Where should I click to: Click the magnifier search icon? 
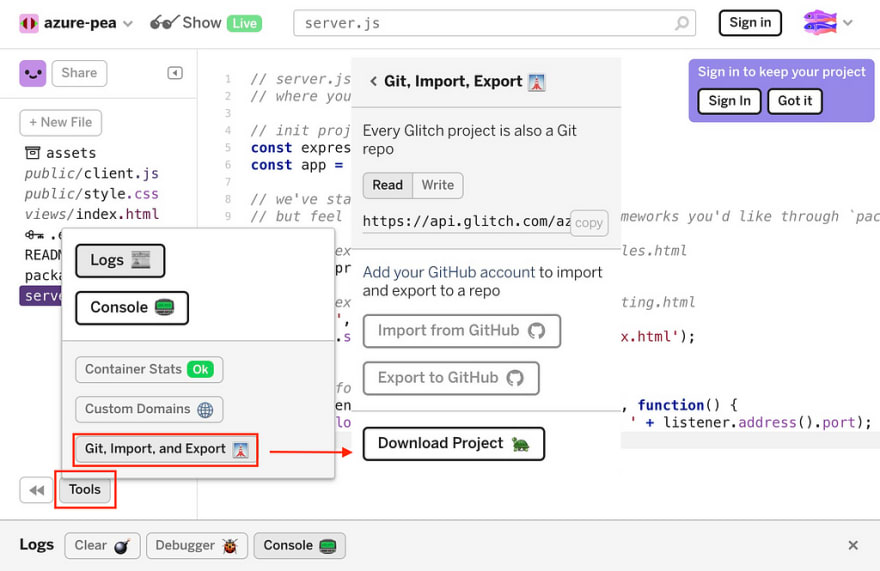click(681, 23)
